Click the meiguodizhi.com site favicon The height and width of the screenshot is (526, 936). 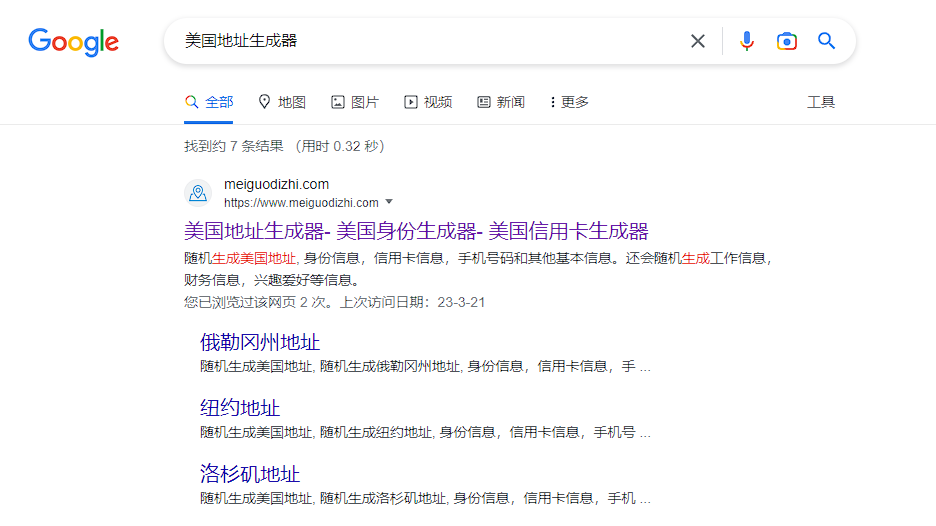coord(198,193)
